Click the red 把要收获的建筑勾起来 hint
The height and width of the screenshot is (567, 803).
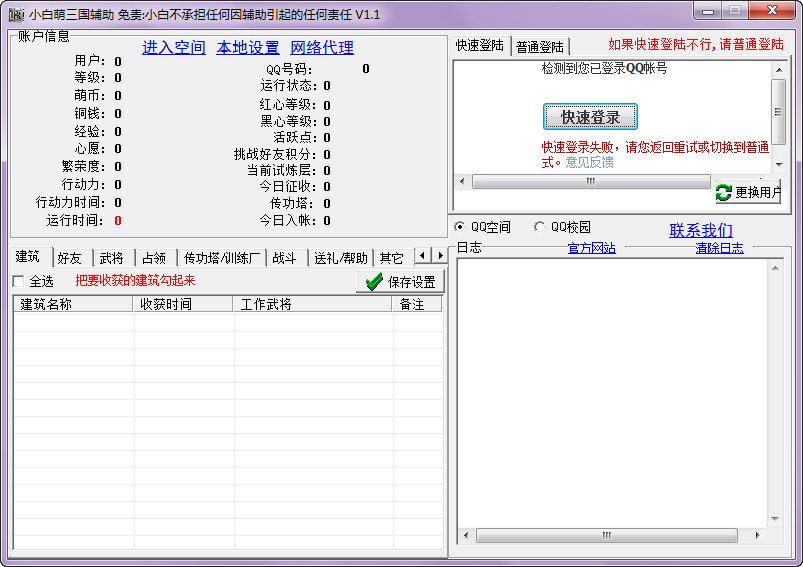tap(135, 281)
